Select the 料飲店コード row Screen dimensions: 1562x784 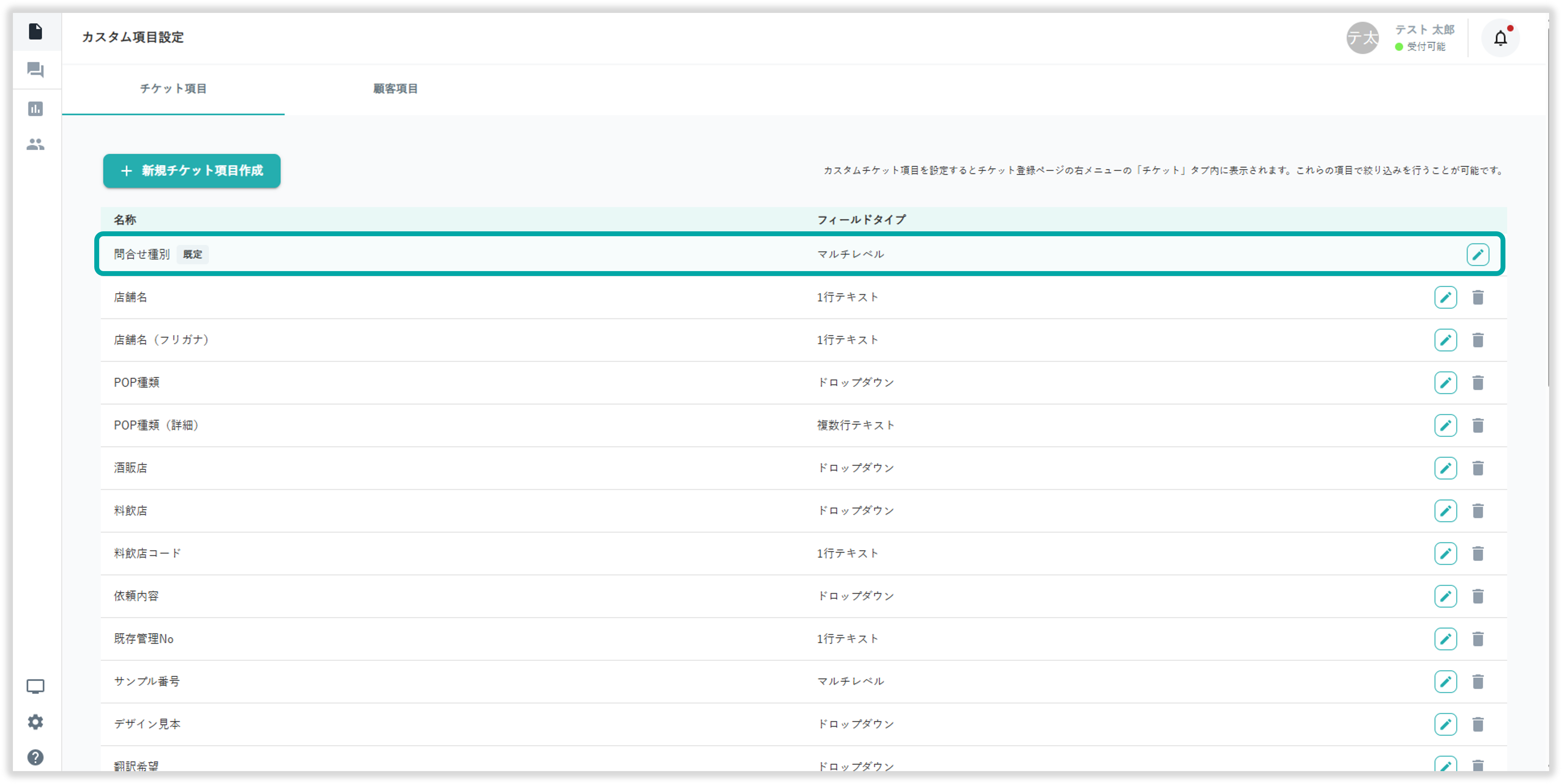(x=147, y=554)
